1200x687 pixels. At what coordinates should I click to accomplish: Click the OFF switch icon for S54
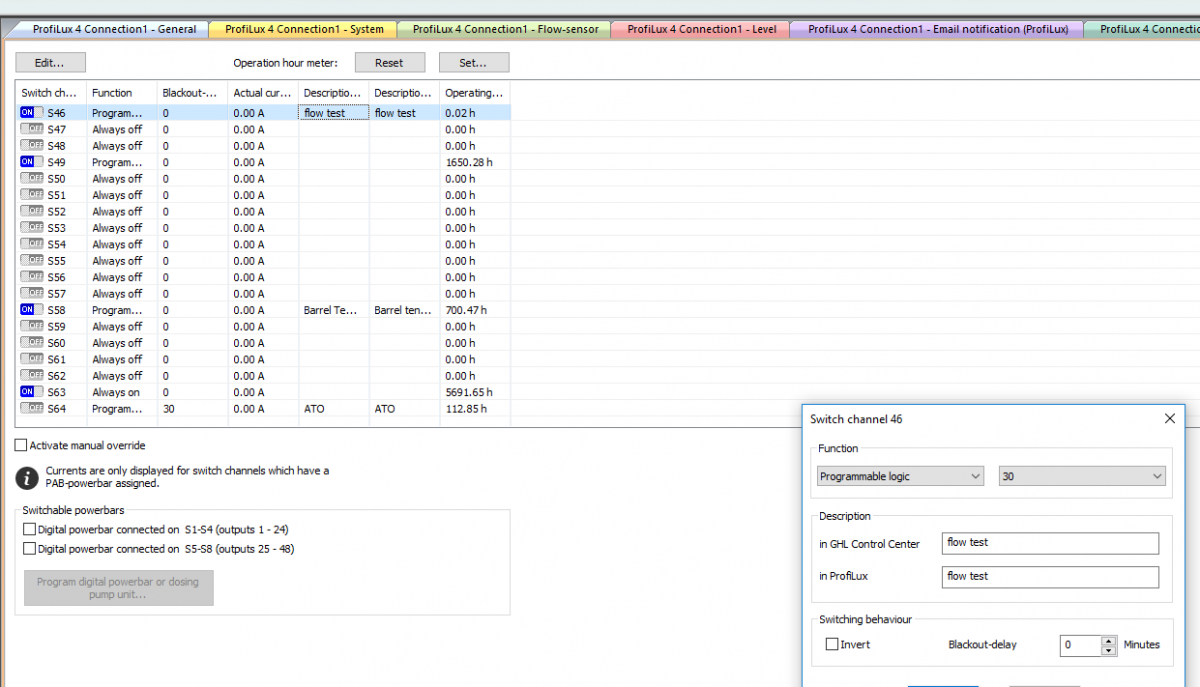(x=32, y=244)
